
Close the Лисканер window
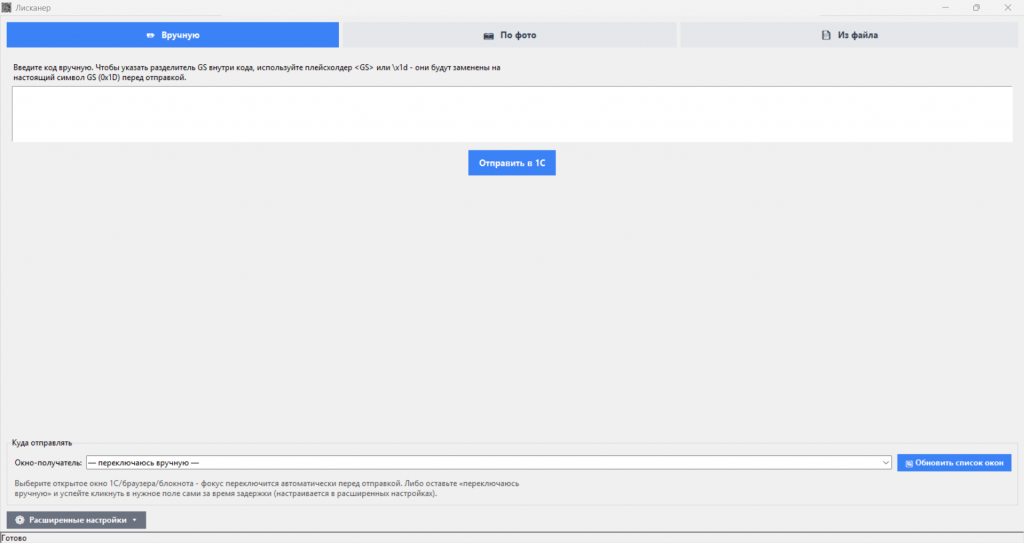(1008, 8)
